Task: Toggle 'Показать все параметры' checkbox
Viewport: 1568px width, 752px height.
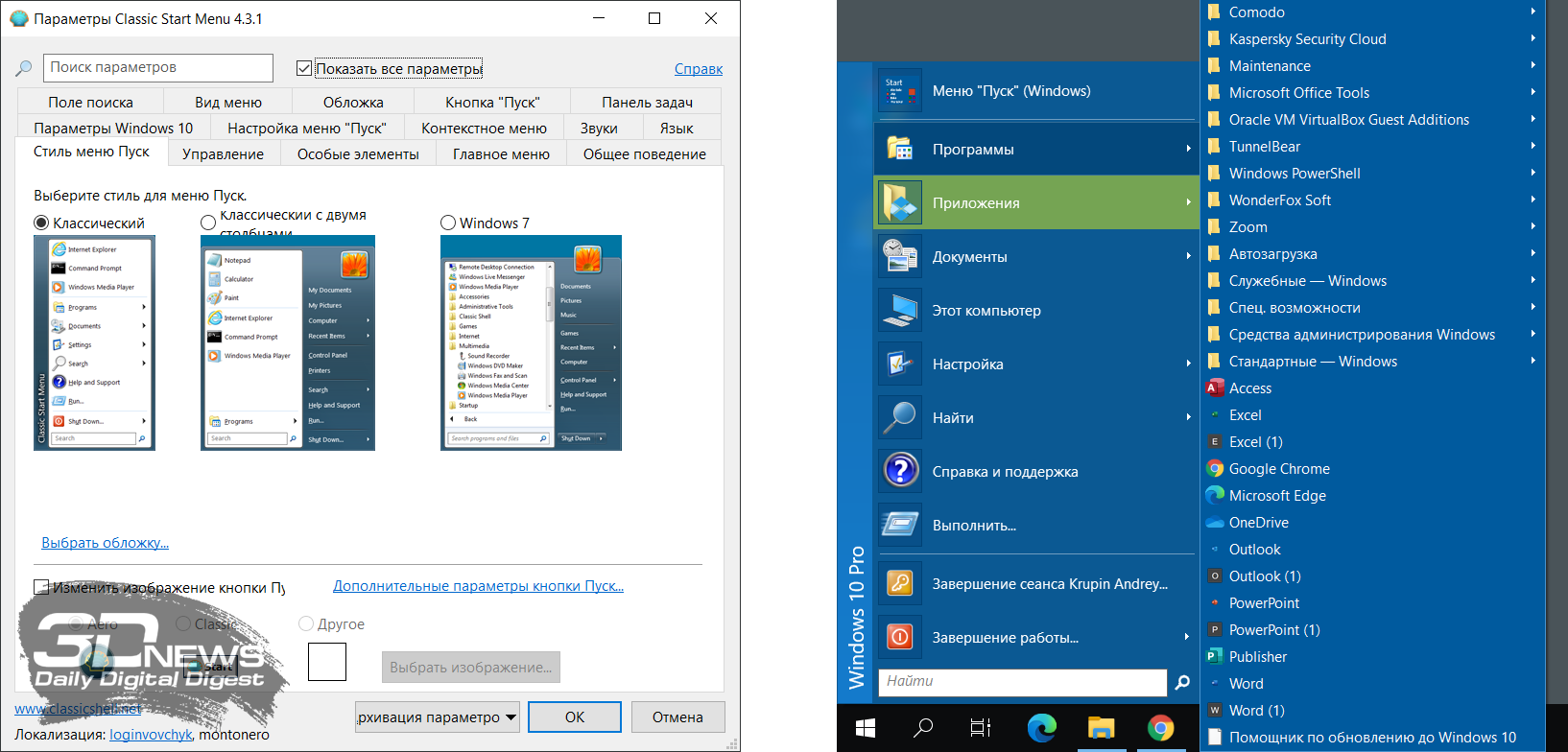Action: (x=304, y=68)
